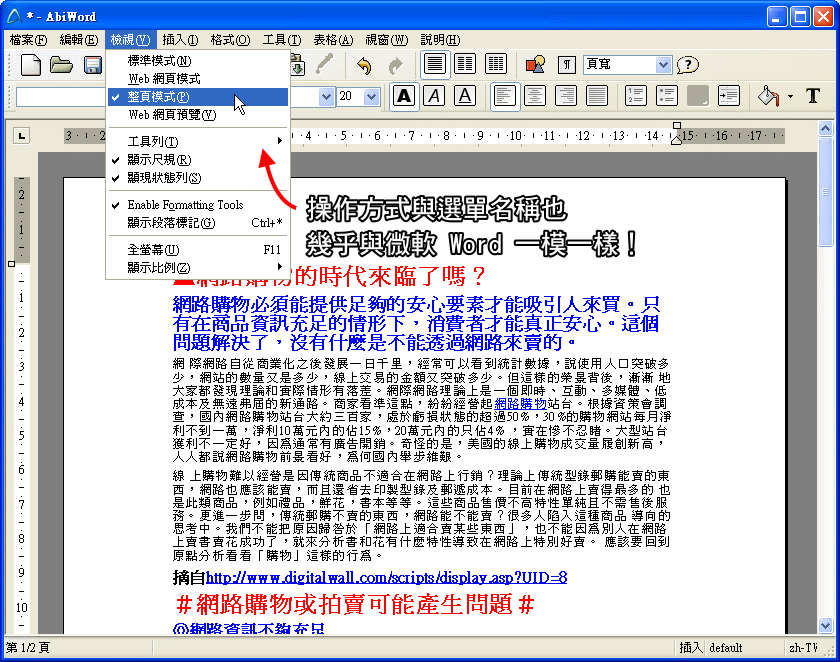
Task: Open the font size dropdown arrow
Action: coord(371,96)
